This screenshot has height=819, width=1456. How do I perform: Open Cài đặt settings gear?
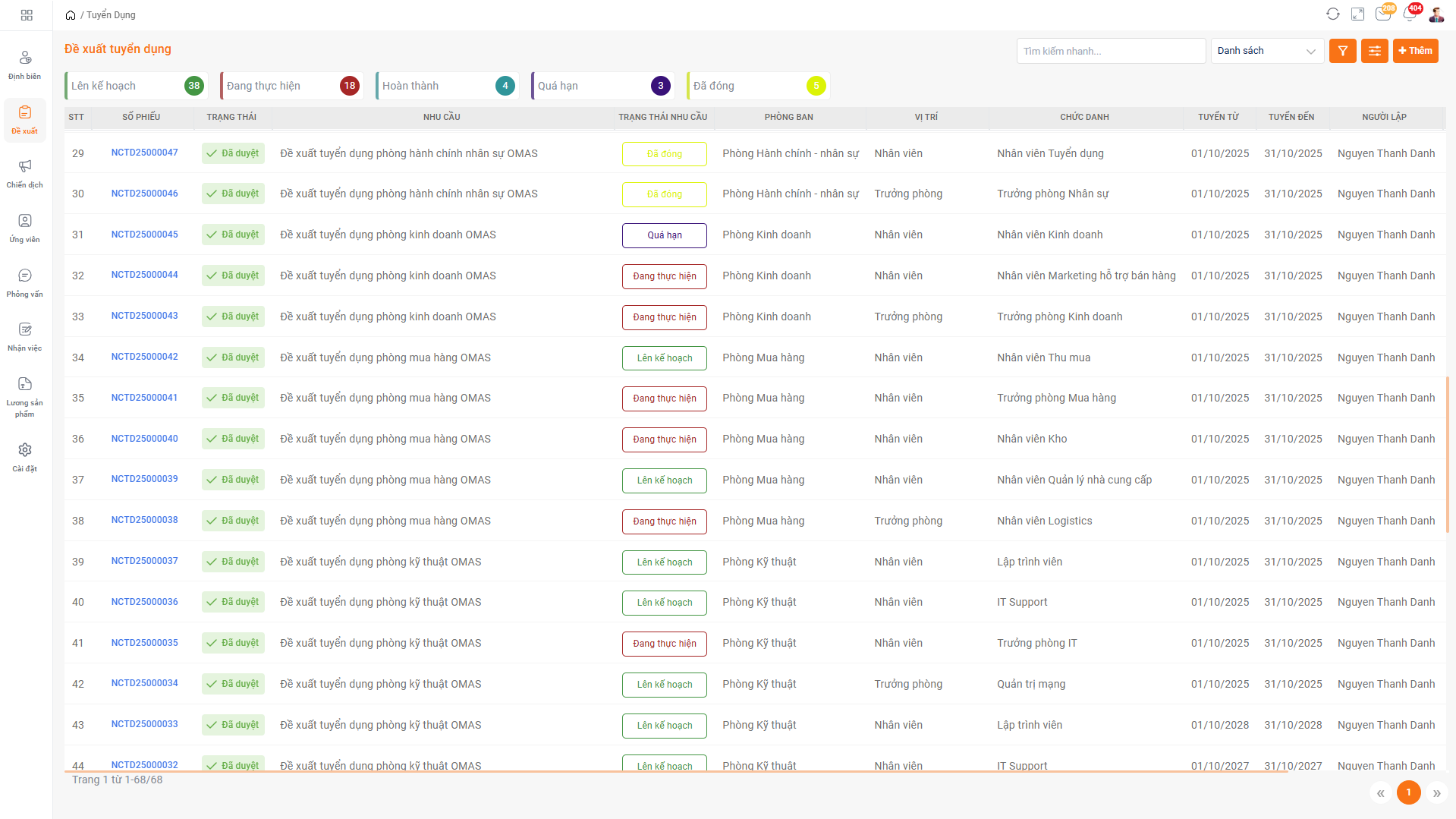(25, 451)
